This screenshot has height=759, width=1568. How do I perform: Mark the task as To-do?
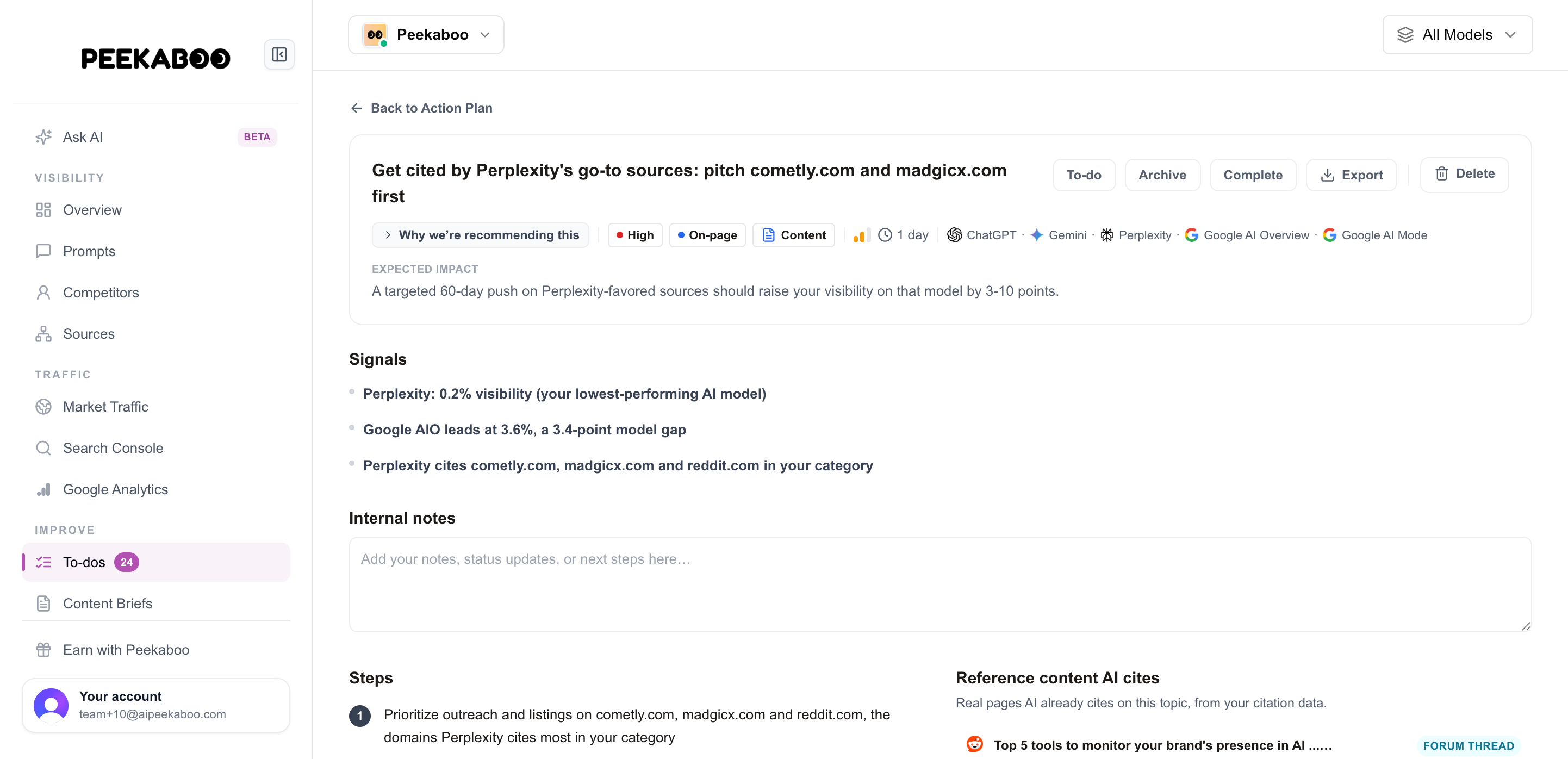[x=1084, y=175]
